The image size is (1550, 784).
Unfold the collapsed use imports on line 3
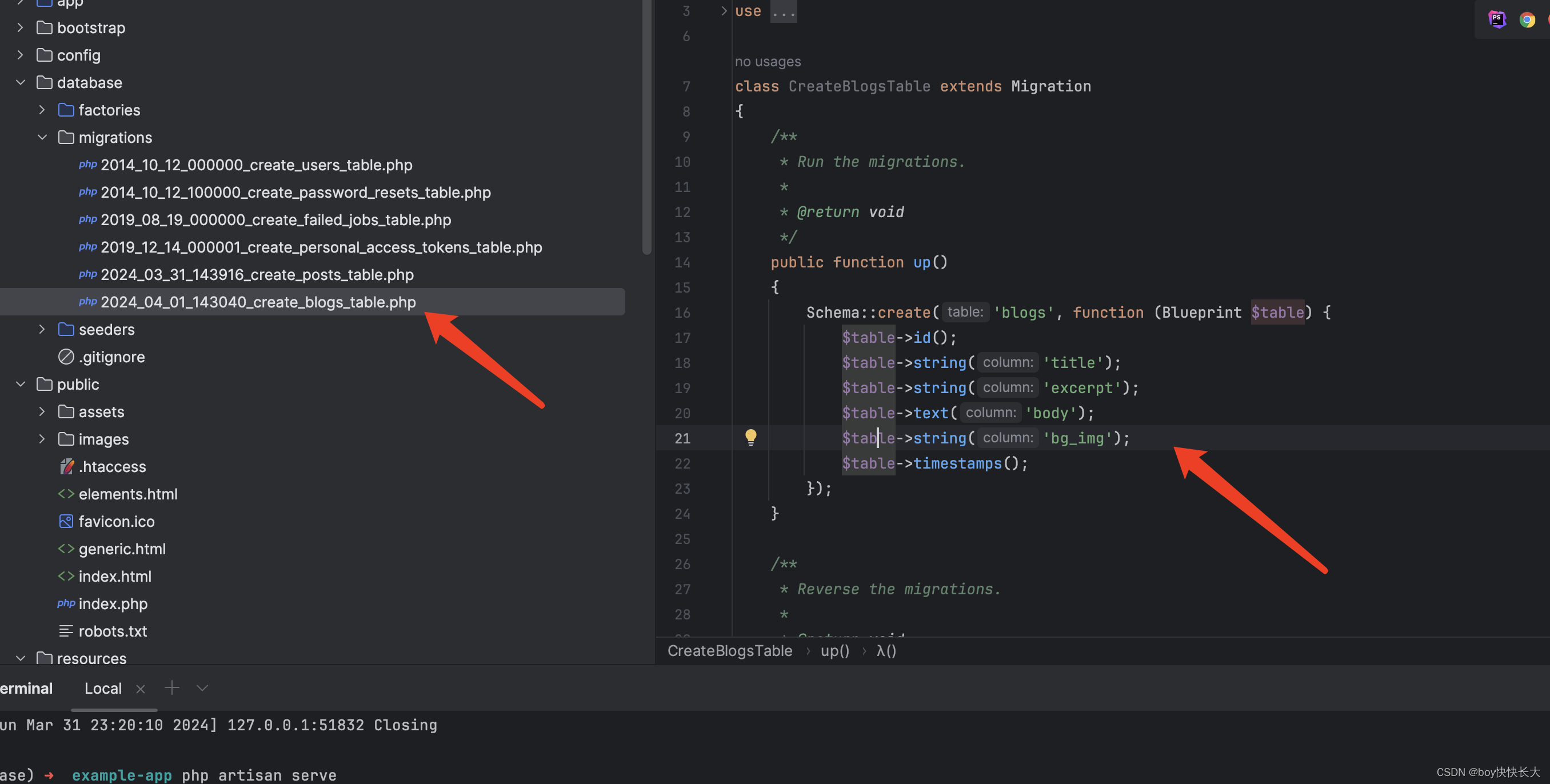(724, 10)
